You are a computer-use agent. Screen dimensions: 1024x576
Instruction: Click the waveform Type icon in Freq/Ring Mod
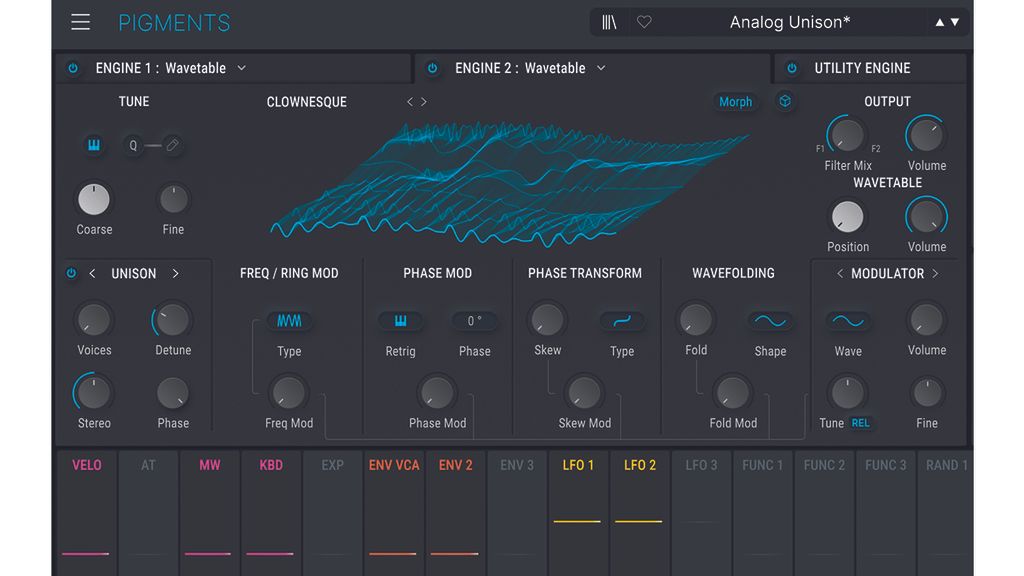(289, 321)
